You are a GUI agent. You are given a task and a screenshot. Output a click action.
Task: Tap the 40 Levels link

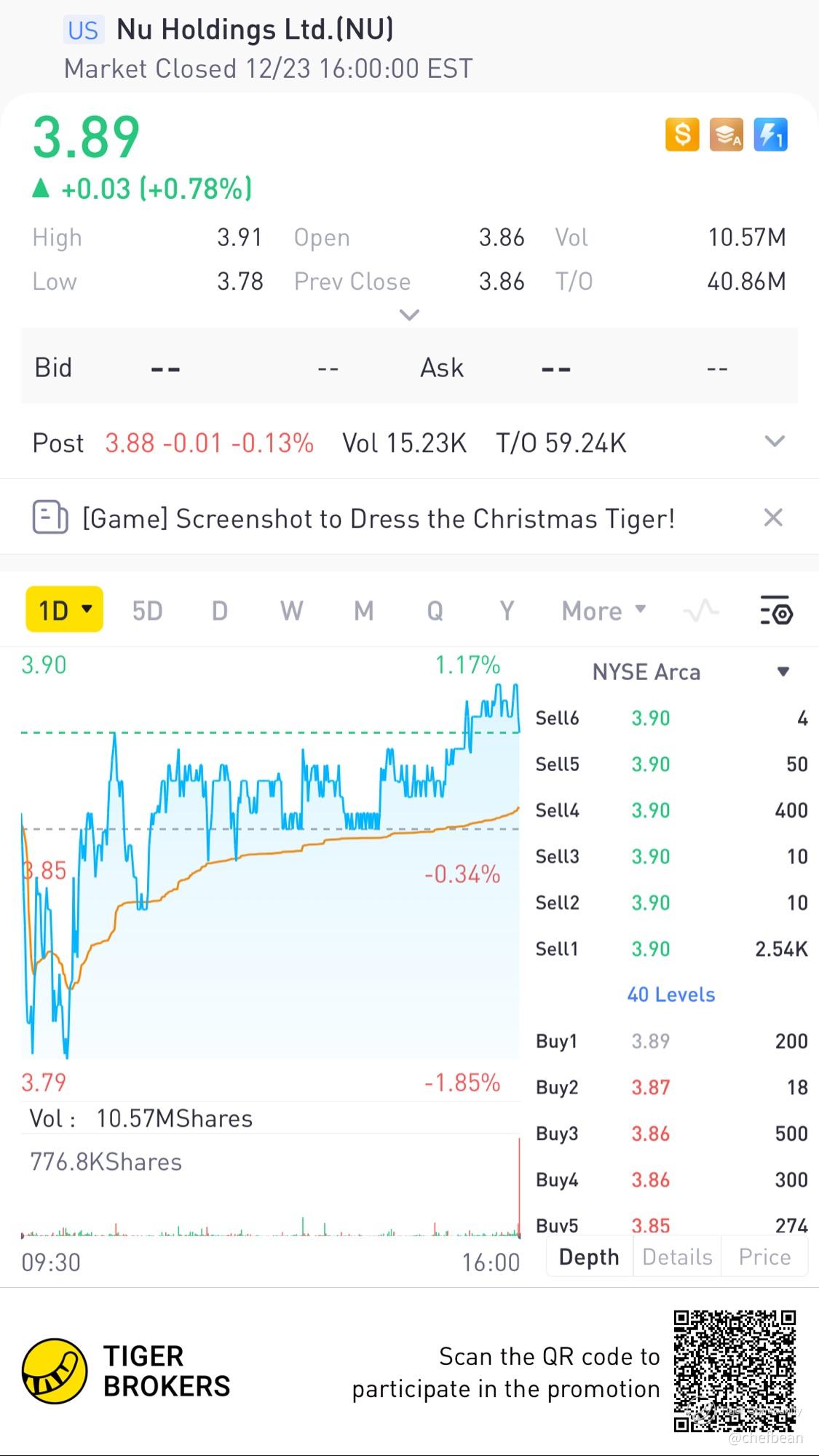click(x=670, y=994)
